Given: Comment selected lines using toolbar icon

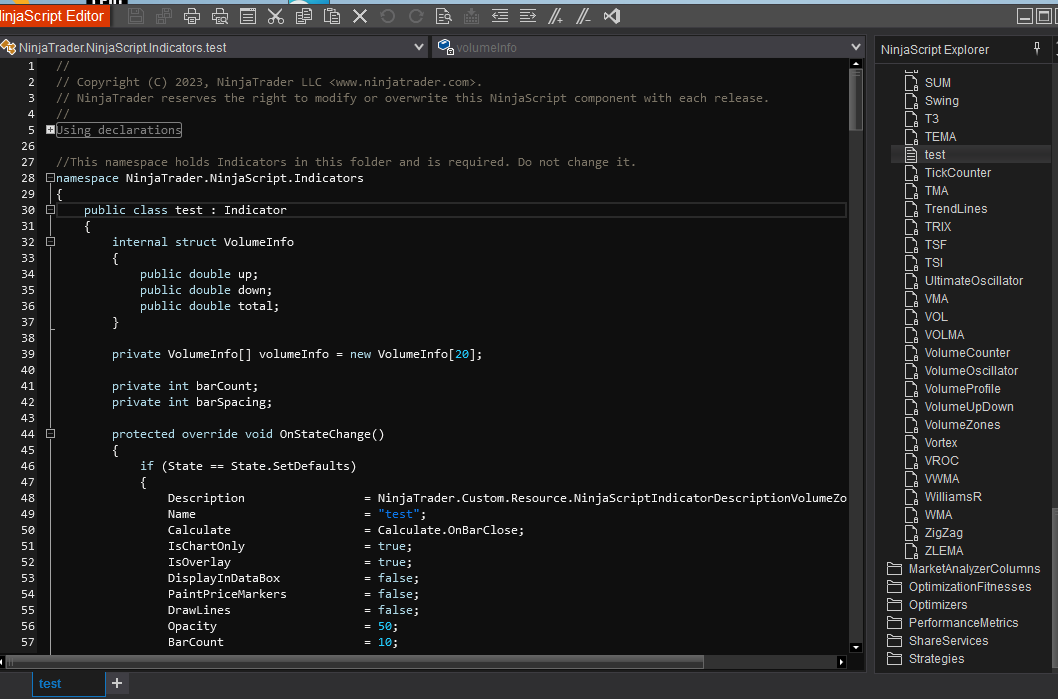Looking at the screenshot, I should 557,16.
